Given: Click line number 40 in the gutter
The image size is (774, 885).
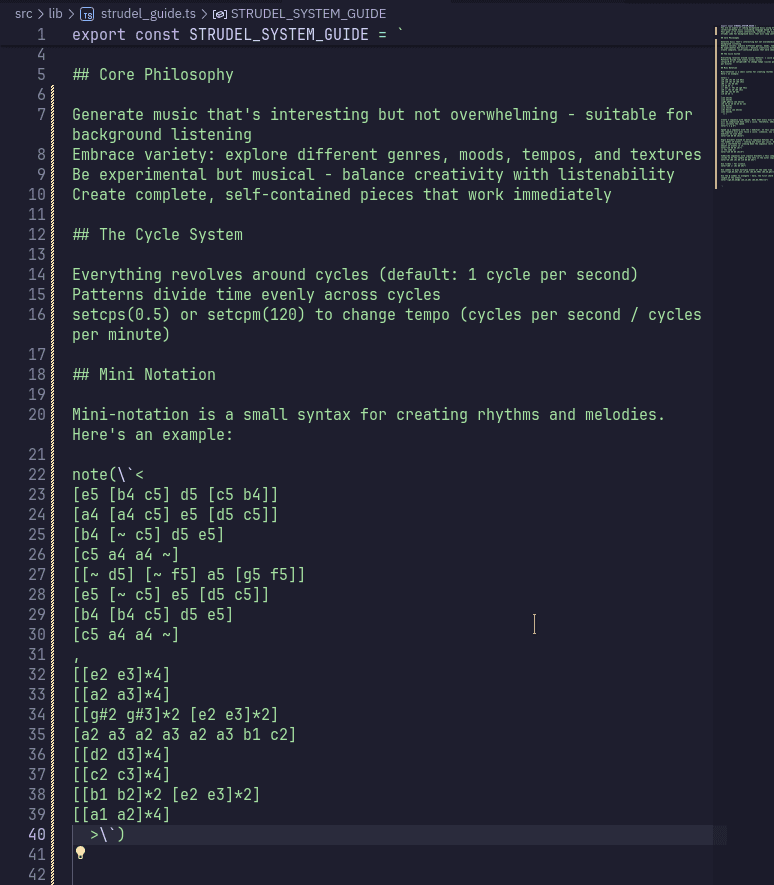Looking at the screenshot, I should coord(37,834).
